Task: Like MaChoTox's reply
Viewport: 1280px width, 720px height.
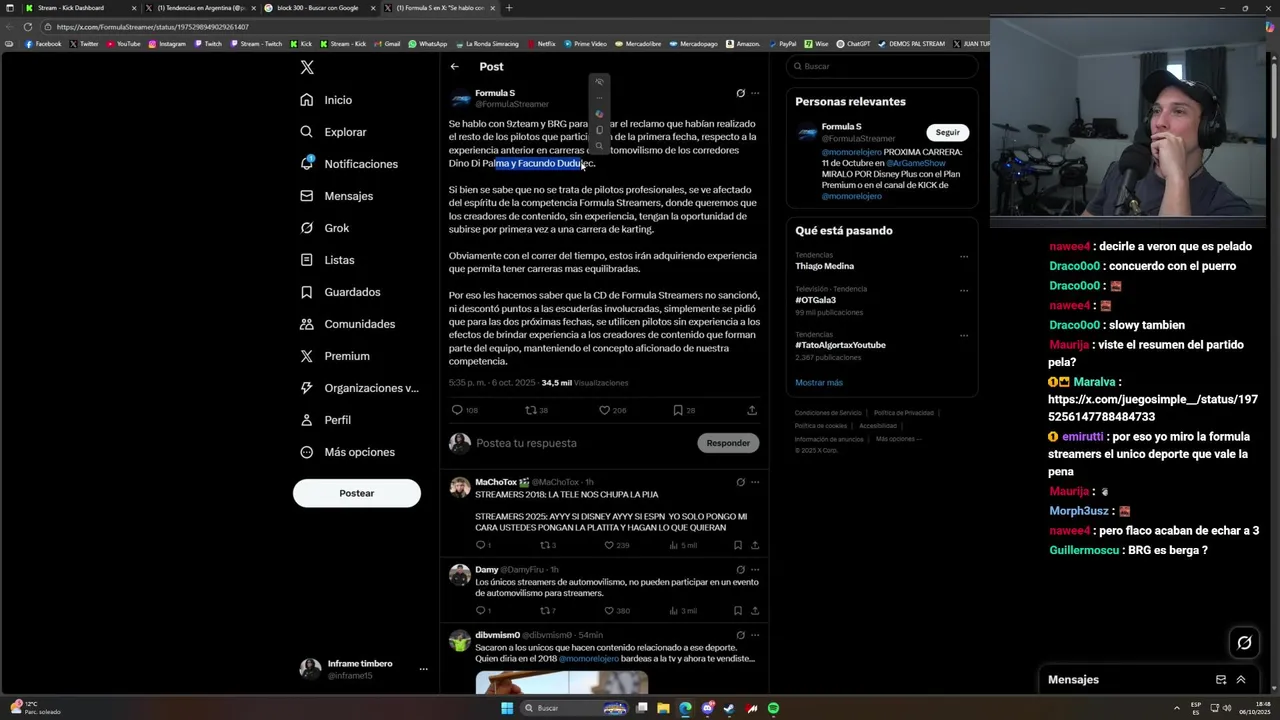Action: coord(616,545)
